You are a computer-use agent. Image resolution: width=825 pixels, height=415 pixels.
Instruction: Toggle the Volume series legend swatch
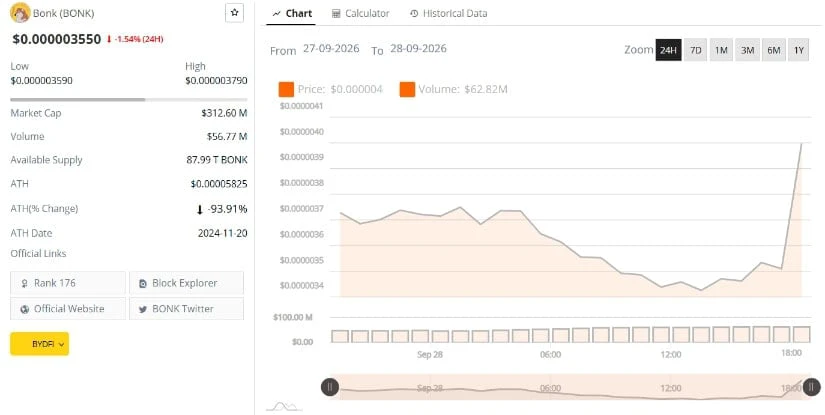[407, 89]
